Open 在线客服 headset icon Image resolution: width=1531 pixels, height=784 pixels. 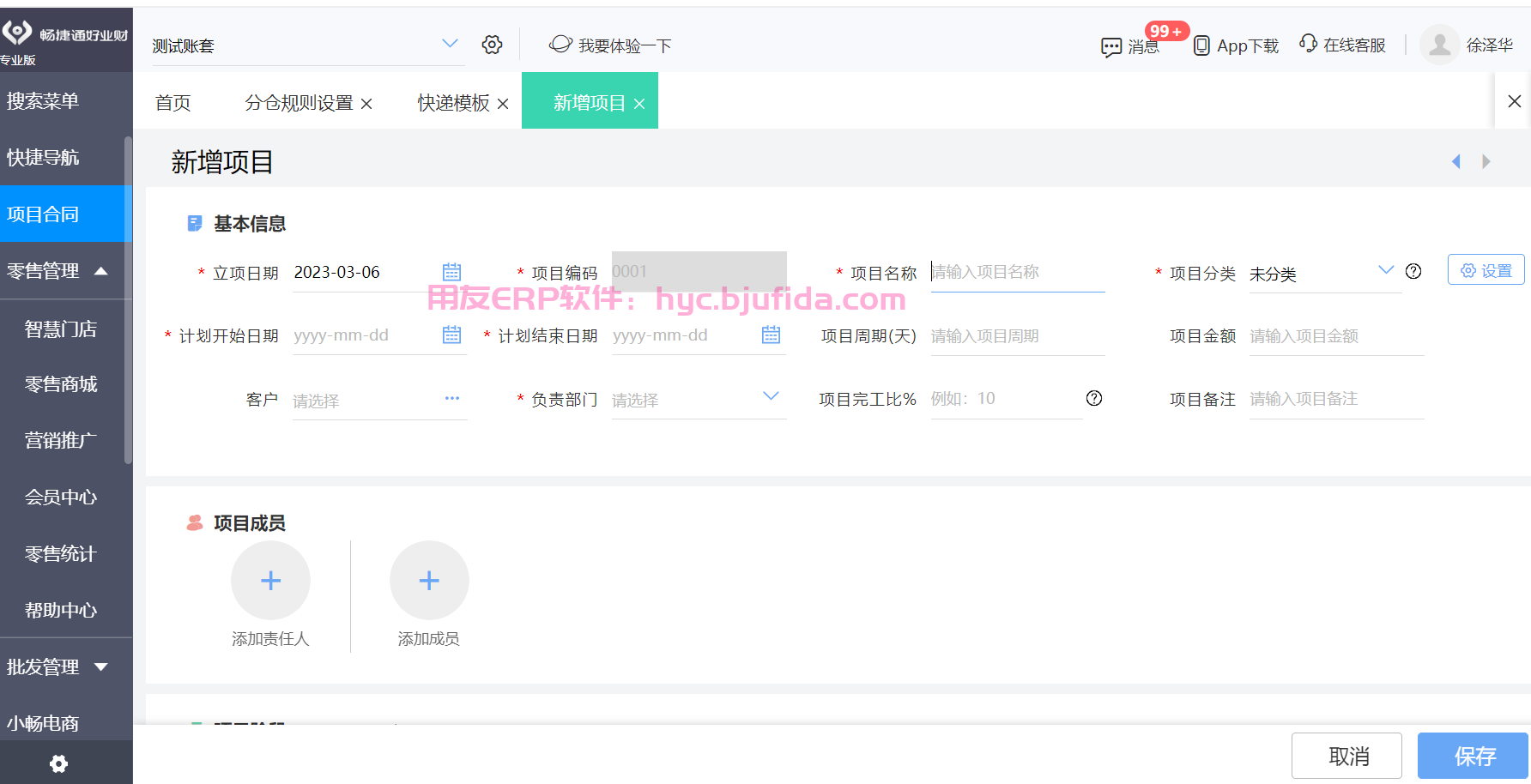tap(1308, 43)
